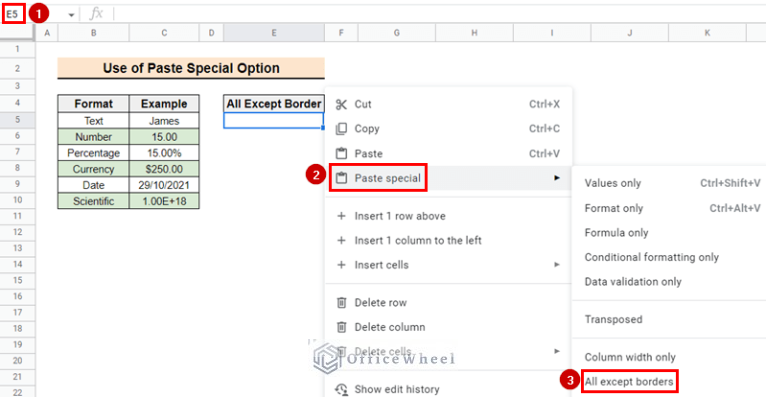The width and height of the screenshot is (766, 397).
Task: Select Show edit history
Action: coord(448,389)
